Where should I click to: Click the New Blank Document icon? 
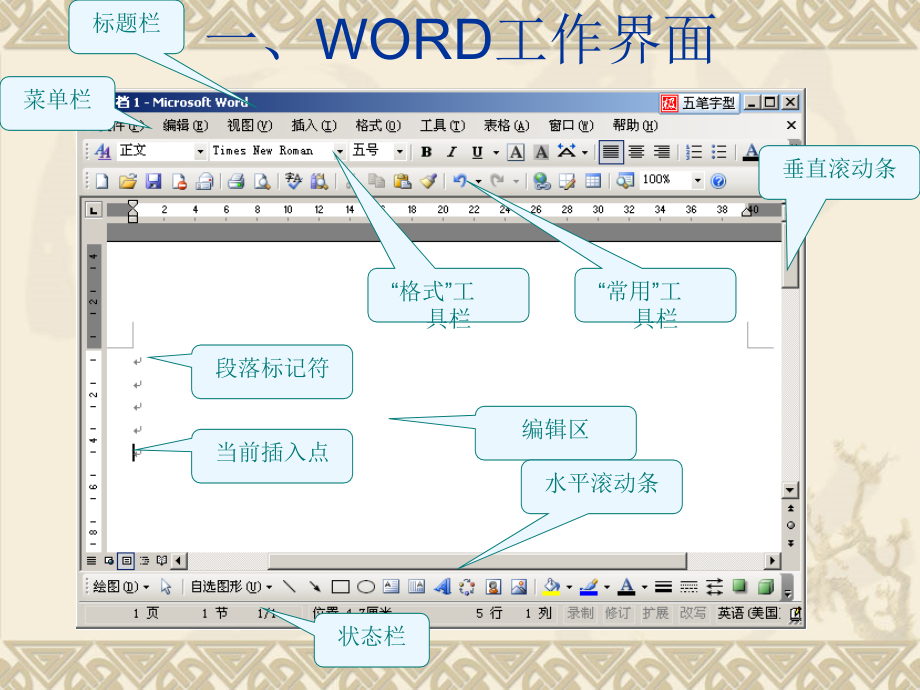coord(103,181)
